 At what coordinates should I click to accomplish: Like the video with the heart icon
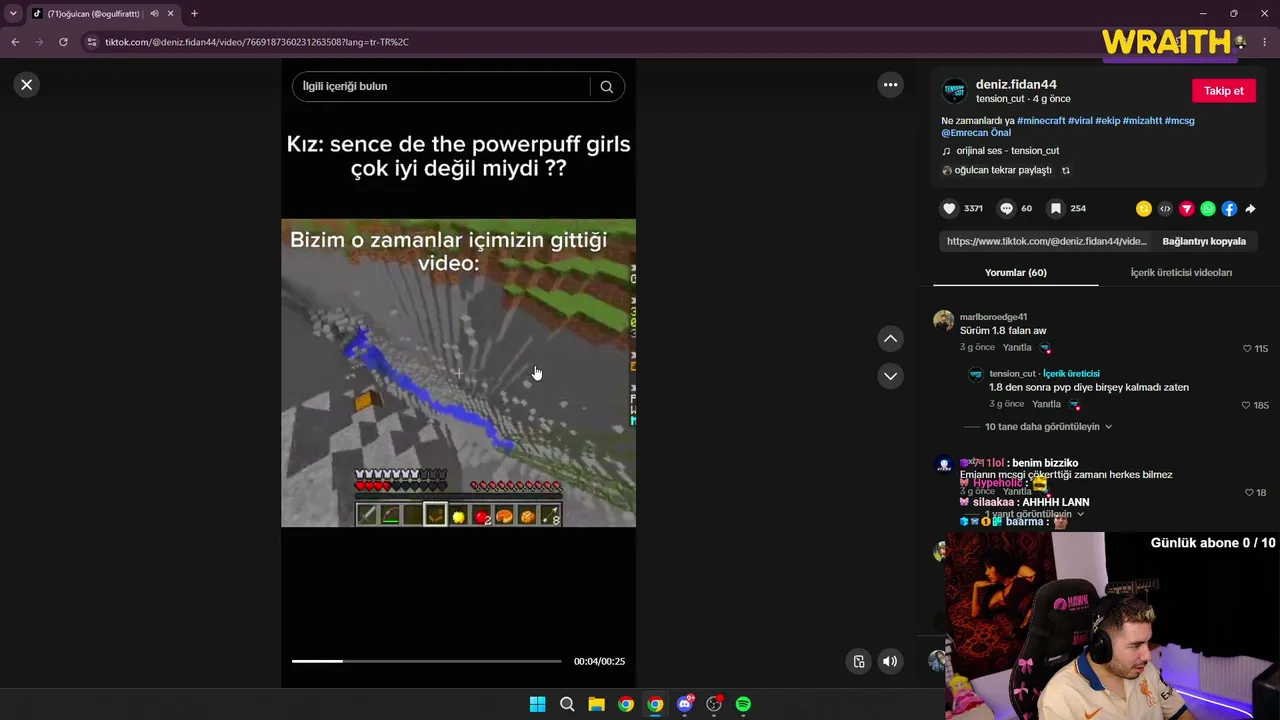pyautogui.click(x=949, y=209)
